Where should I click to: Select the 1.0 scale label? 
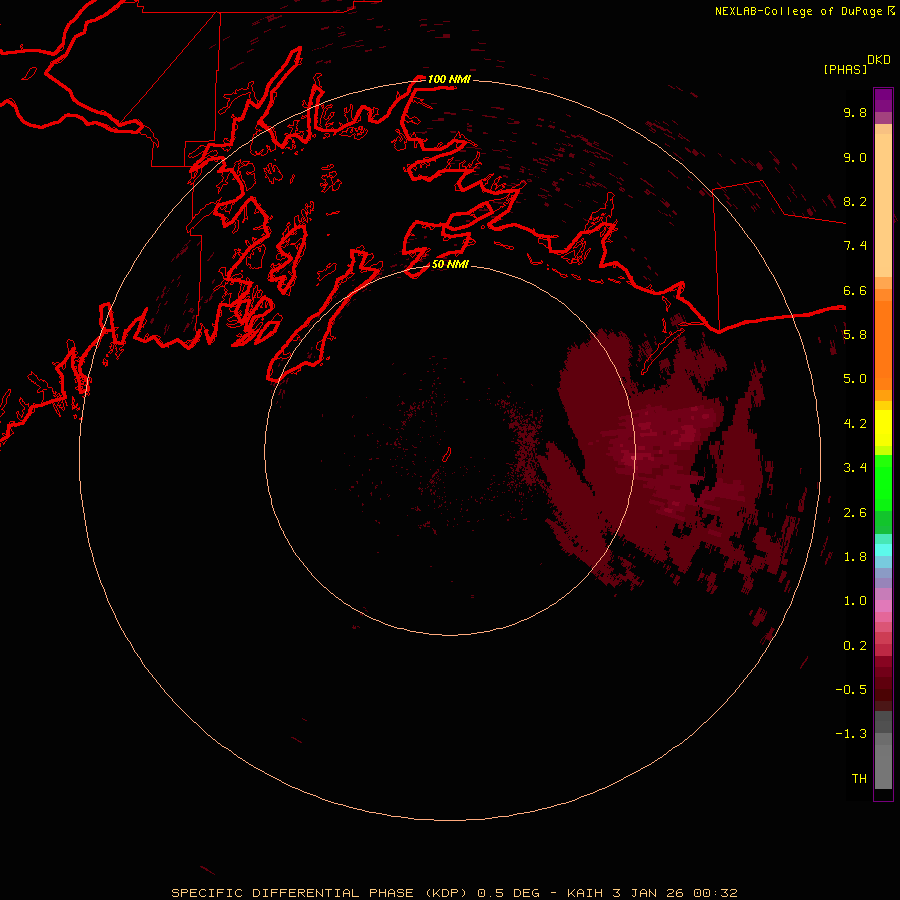(855, 601)
